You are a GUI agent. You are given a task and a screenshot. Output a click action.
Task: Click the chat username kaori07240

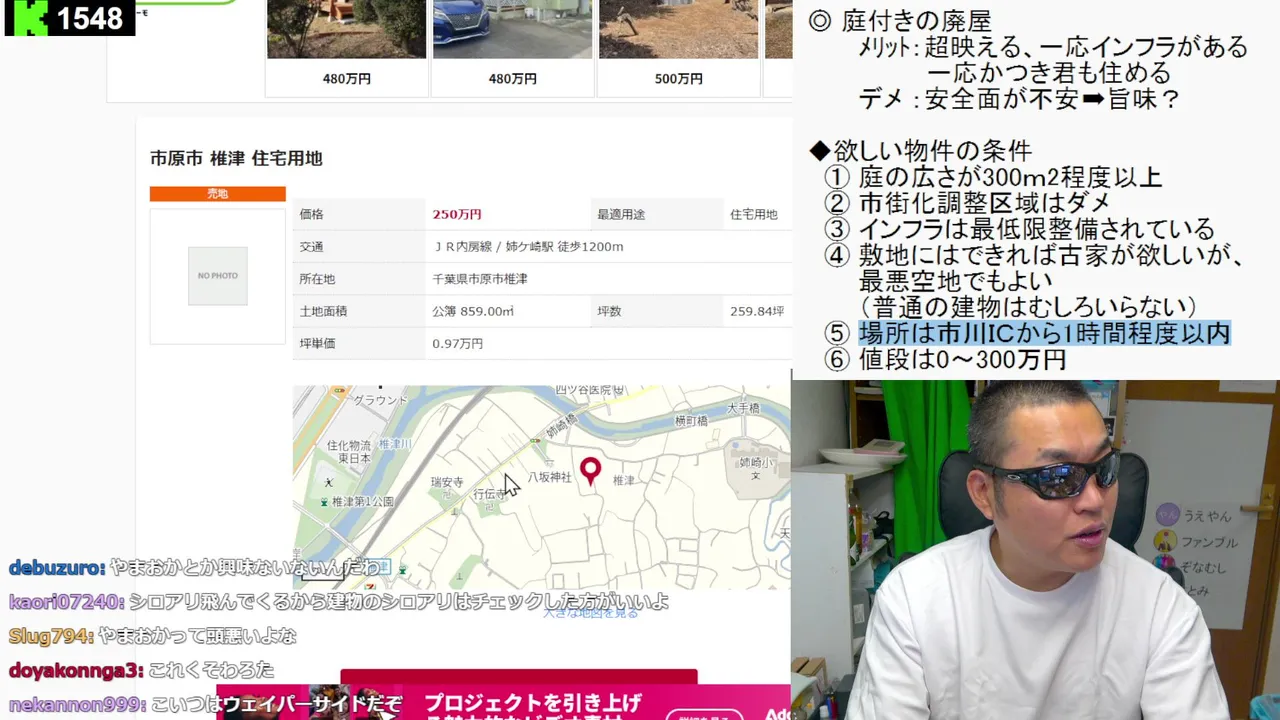tap(67, 601)
